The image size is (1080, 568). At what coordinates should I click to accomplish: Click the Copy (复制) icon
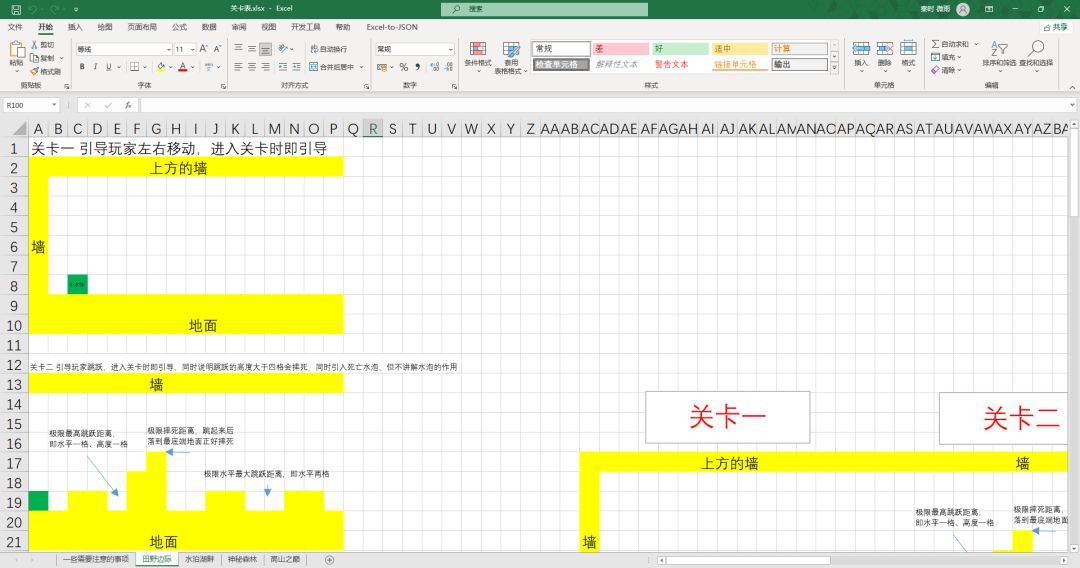[34, 59]
